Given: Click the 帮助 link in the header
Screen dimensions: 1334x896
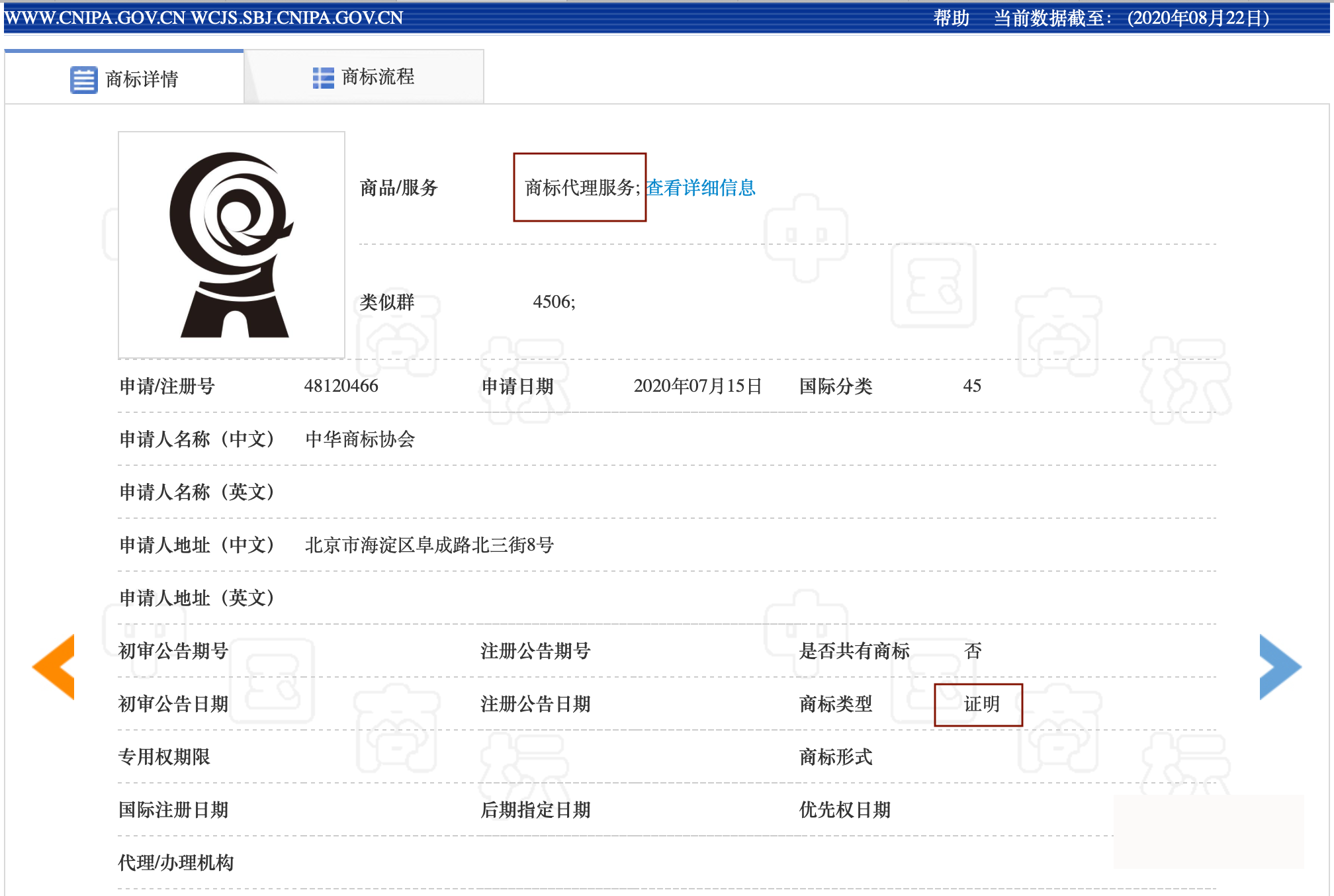Looking at the screenshot, I should [x=951, y=19].
